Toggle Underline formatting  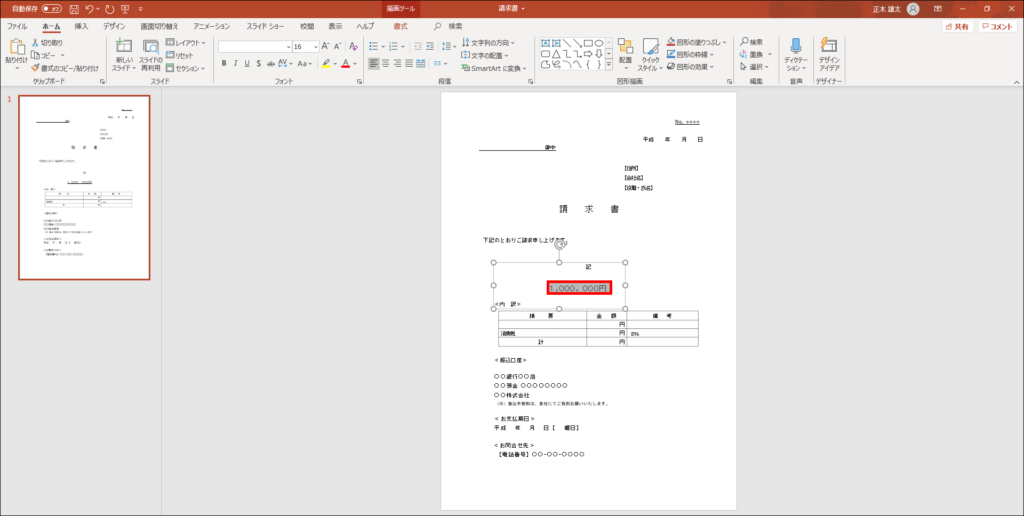coord(247,63)
